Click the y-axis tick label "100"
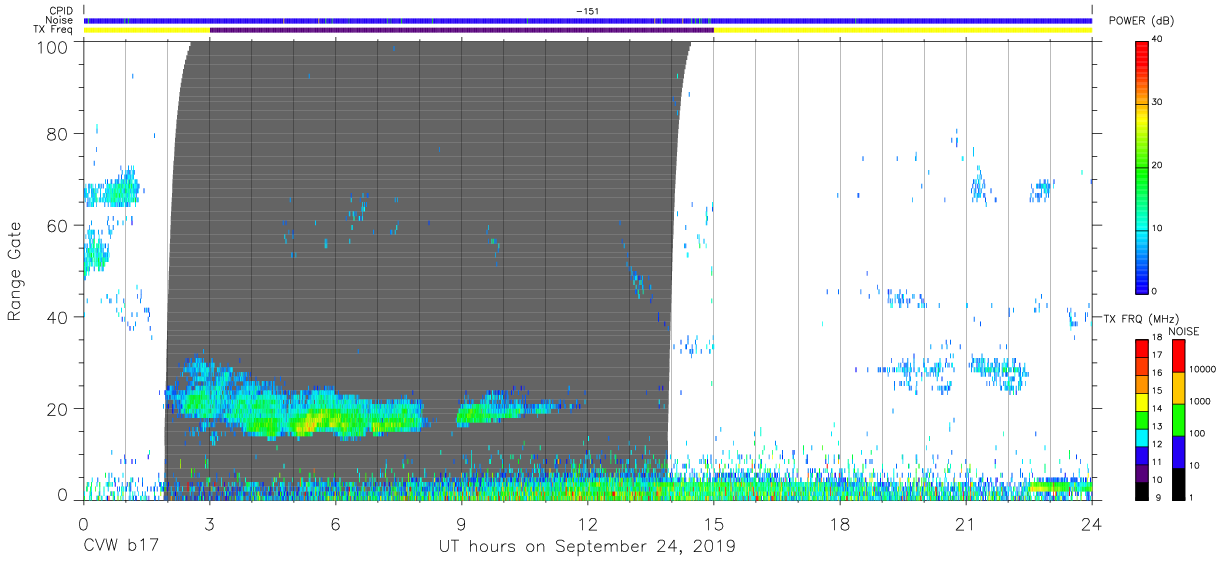Viewport: 1228px width, 567px height. [x=52, y=46]
